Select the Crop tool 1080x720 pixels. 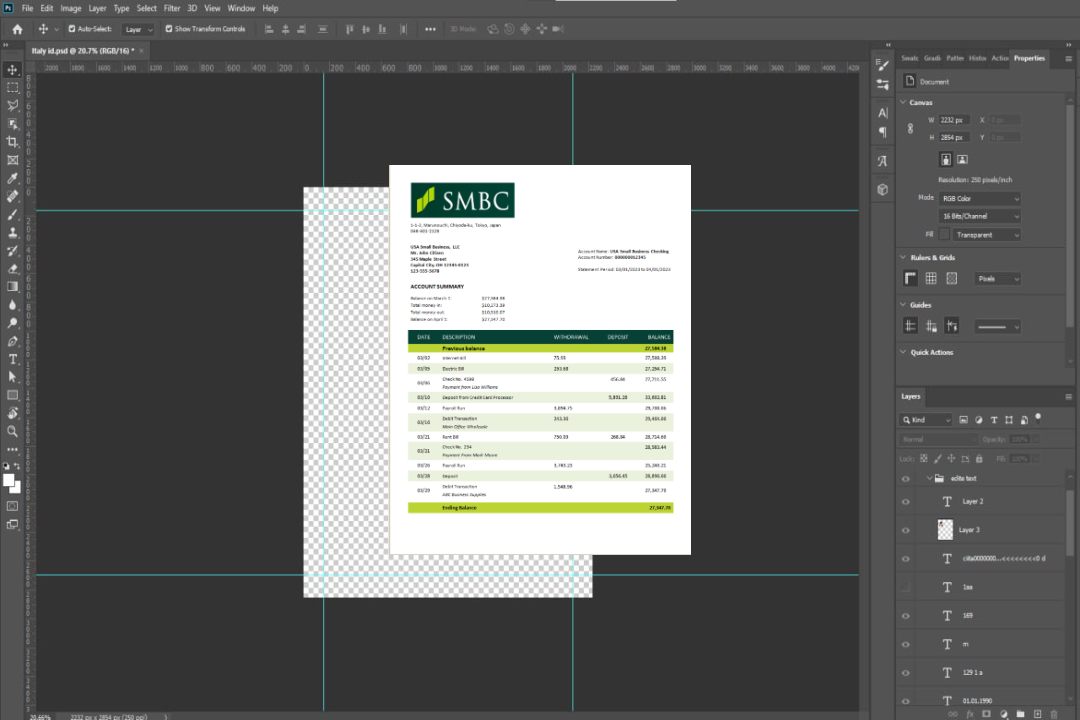click(12, 142)
